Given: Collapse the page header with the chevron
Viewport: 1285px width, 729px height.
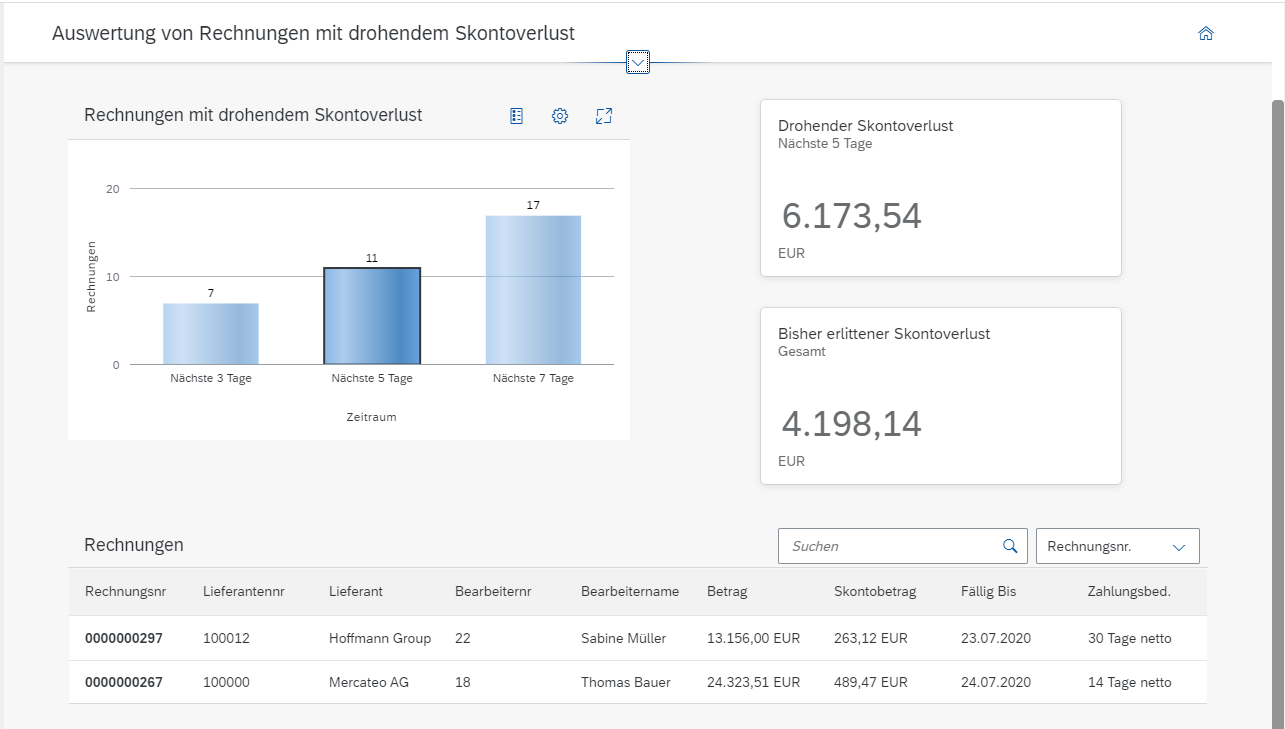Looking at the screenshot, I should 637,61.
